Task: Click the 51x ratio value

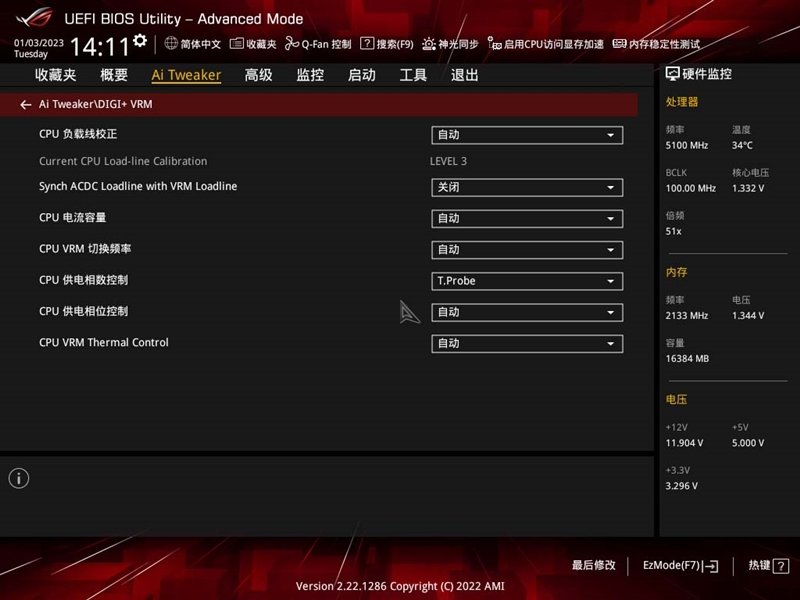Action: click(673, 231)
